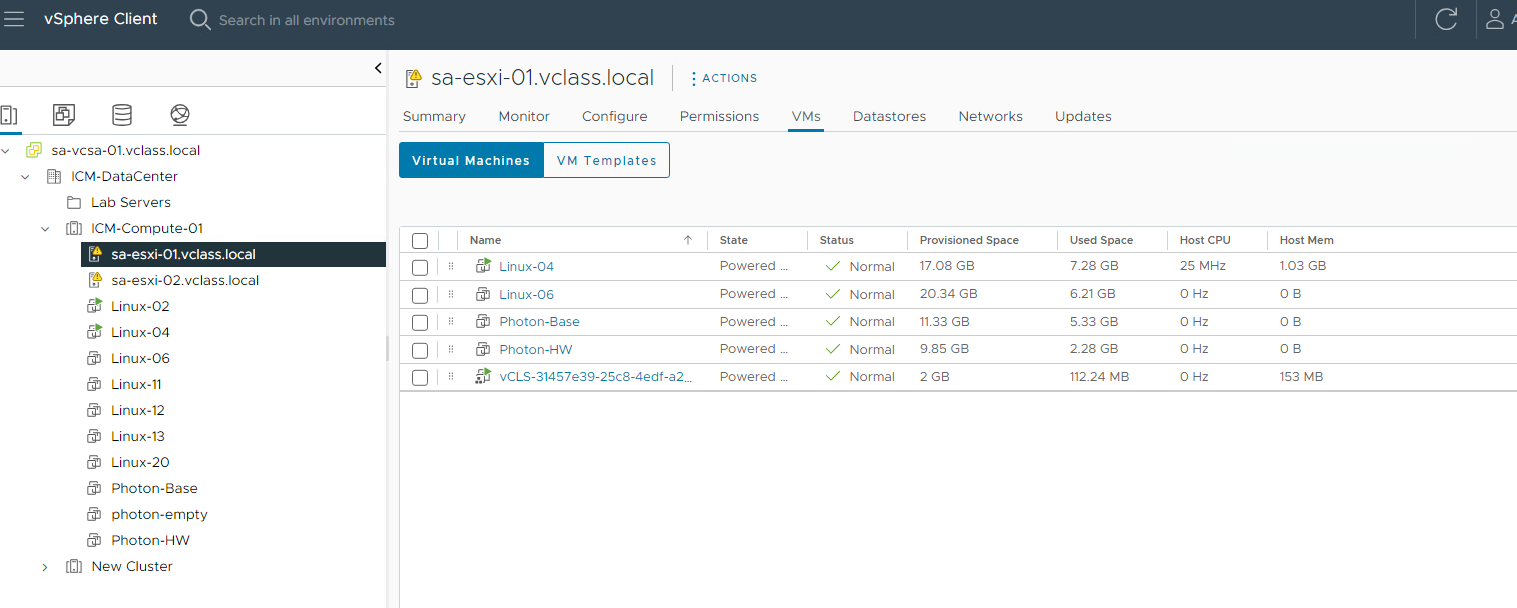1517x608 pixels.
Task: Open the Actions dropdown menu
Action: tap(723, 78)
